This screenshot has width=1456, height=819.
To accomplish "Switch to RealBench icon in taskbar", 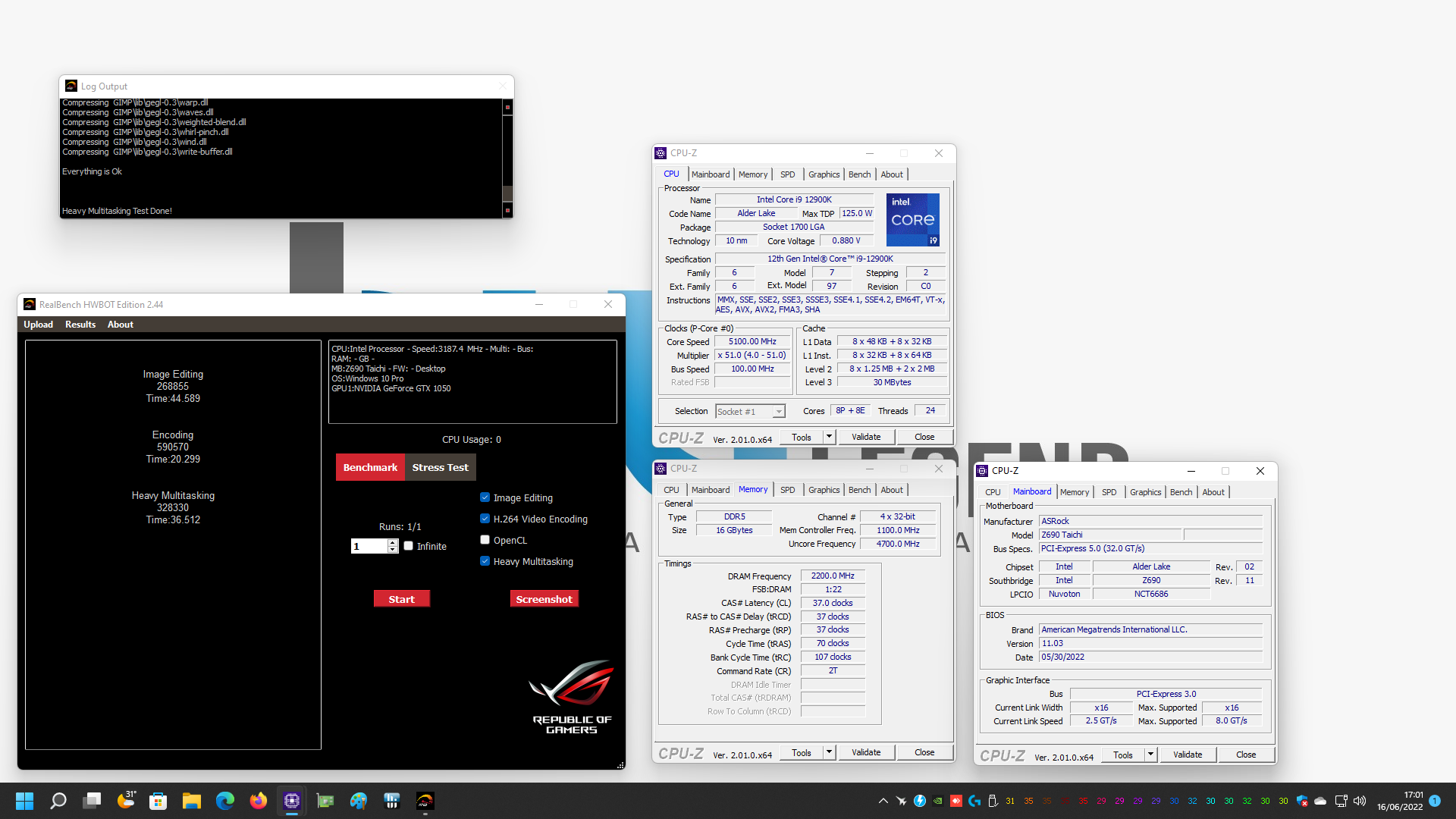I will coord(425,801).
